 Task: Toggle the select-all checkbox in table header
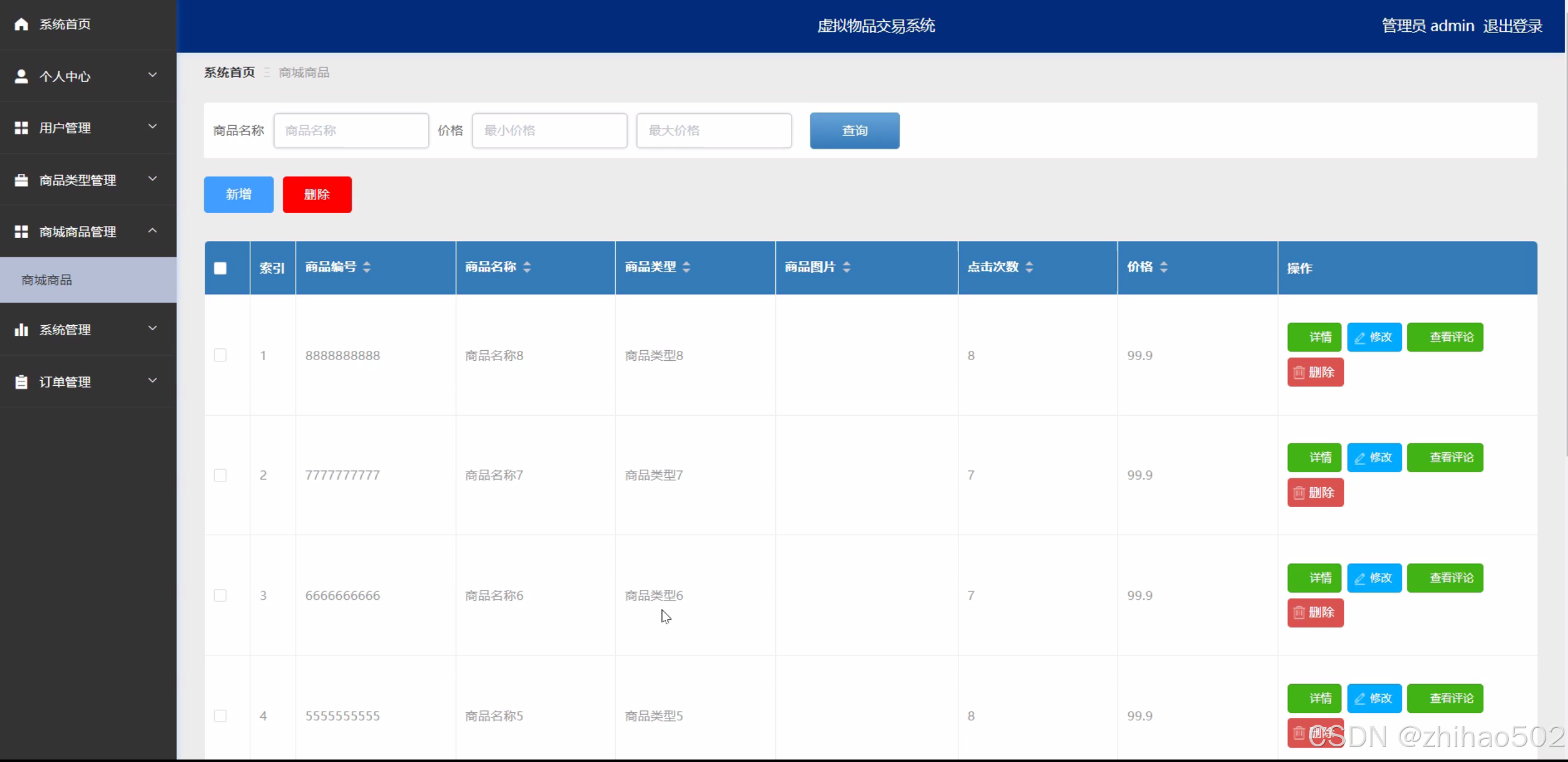click(220, 269)
